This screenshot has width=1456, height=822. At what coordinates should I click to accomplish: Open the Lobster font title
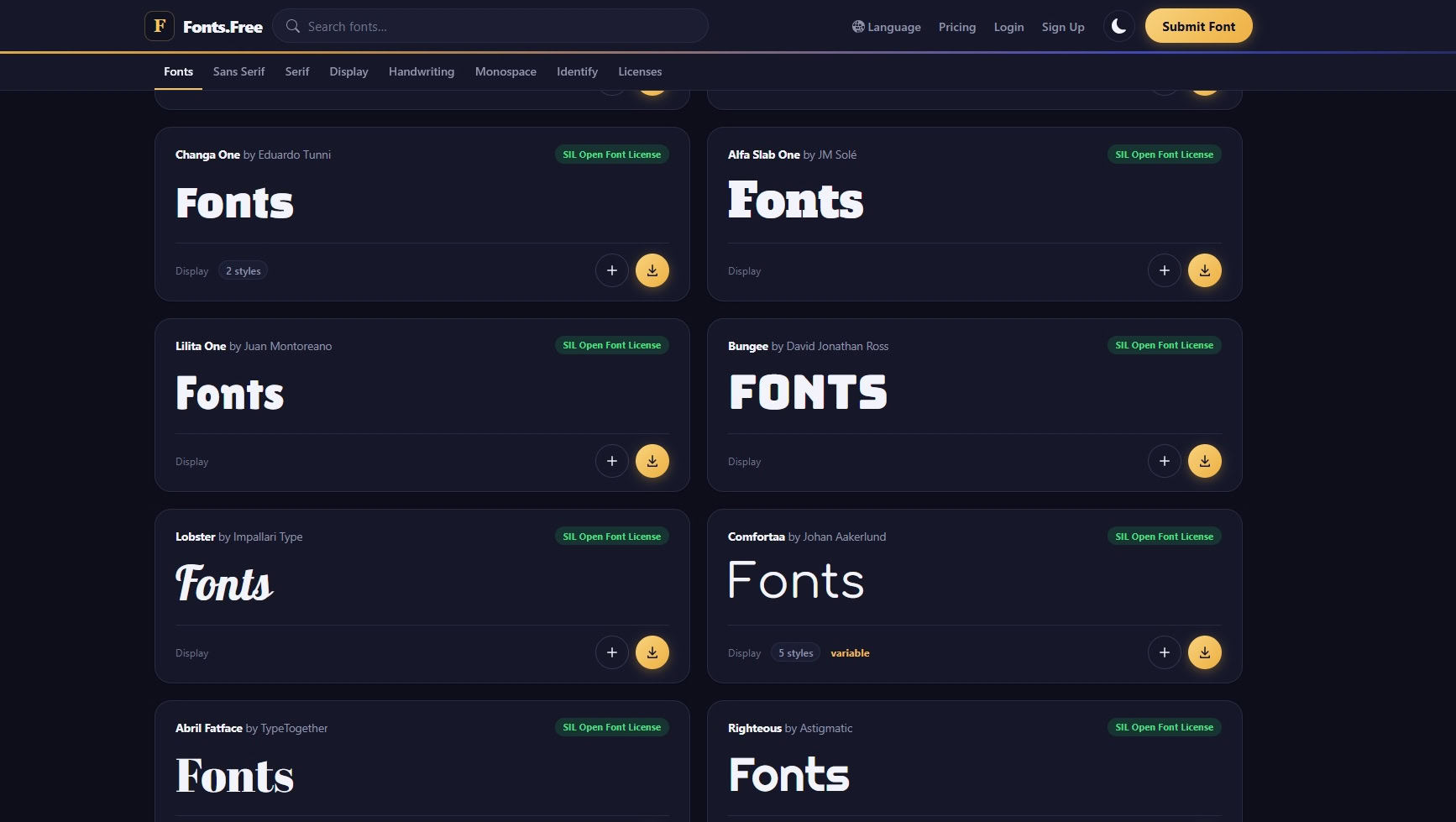[x=195, y=537]
